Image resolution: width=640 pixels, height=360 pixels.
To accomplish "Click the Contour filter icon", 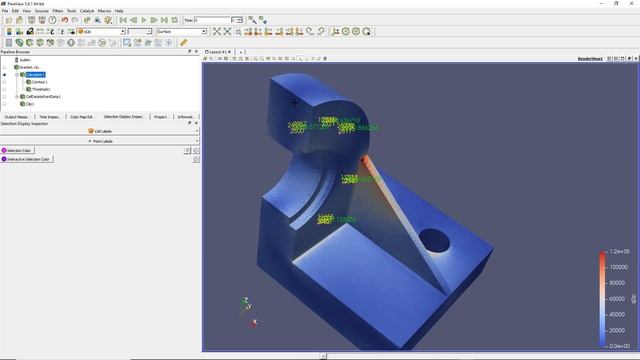I will tap(19, 42).
